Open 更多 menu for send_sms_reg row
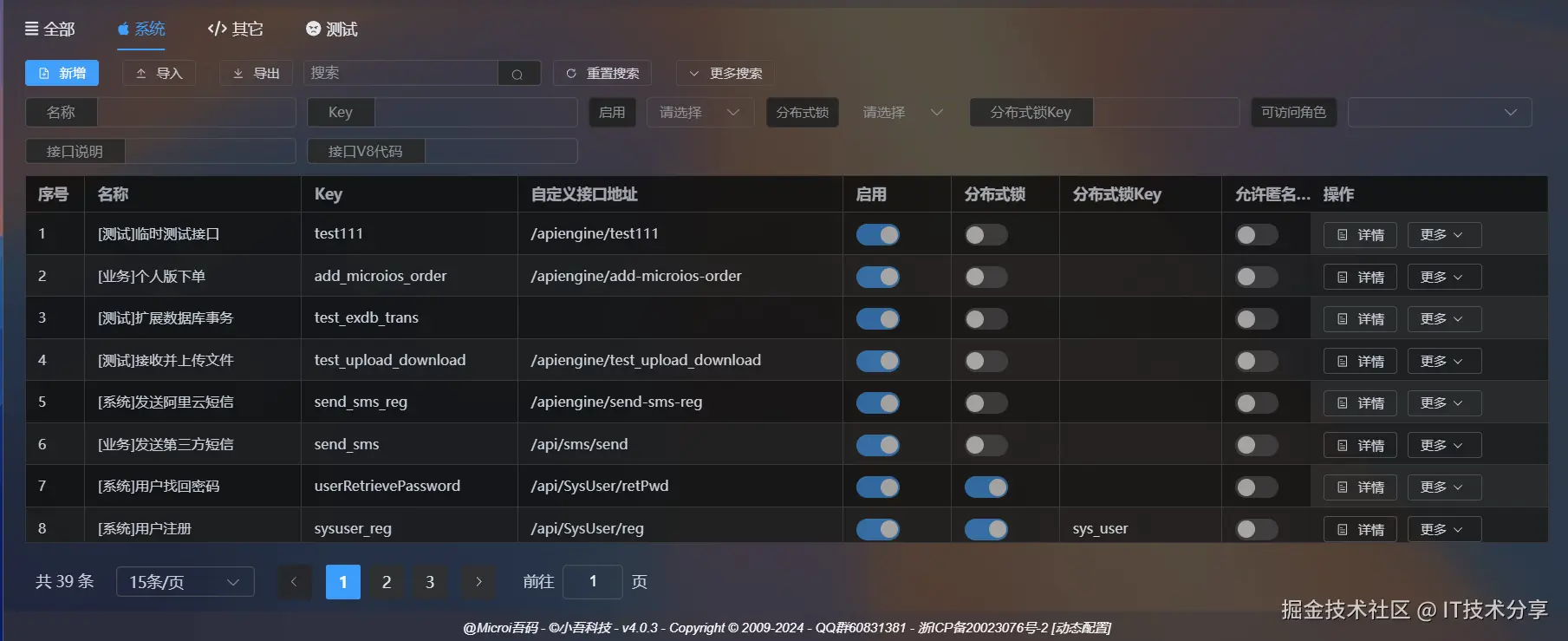The image size is (1568, 641). tap(1444, 403)
